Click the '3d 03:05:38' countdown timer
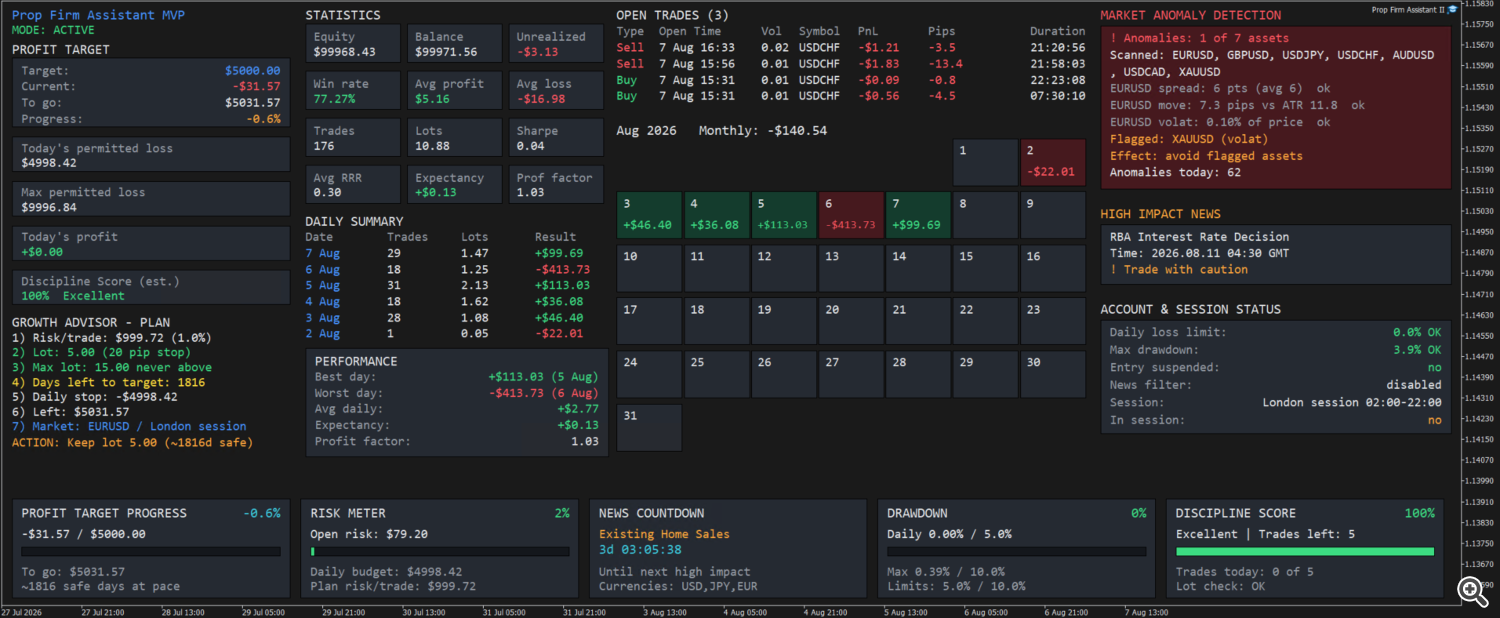Viewport: 1500px width, 618px height. [640, 550]
